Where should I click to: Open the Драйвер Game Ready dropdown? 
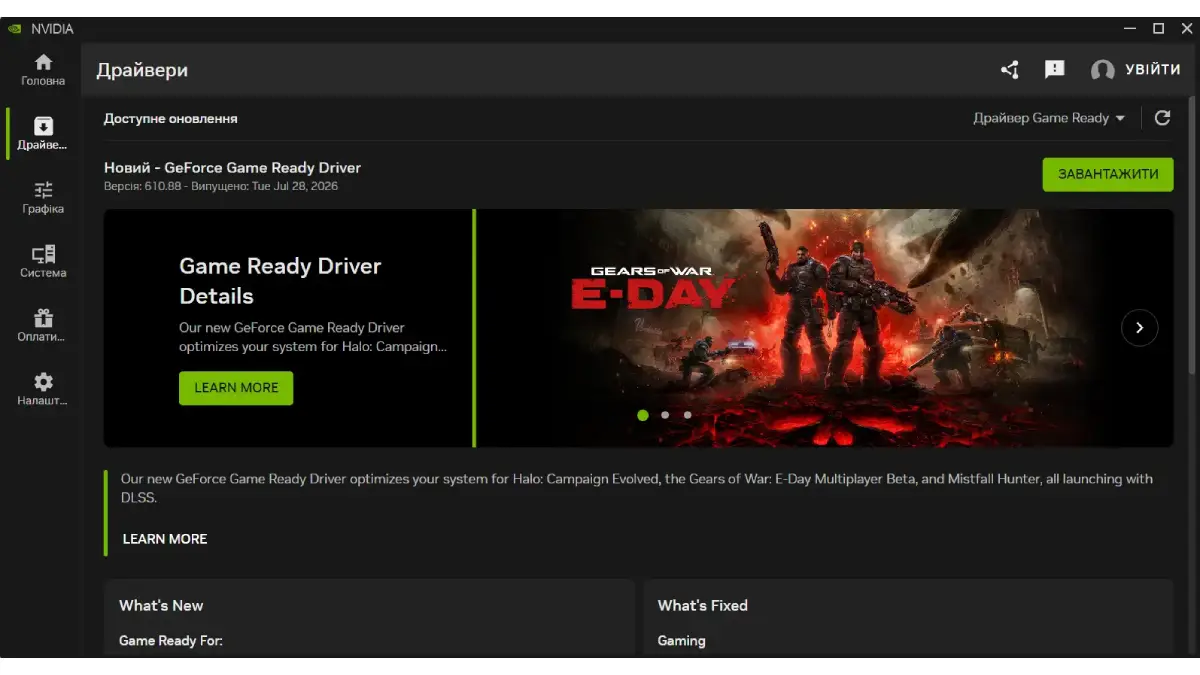tap(1049, 118)
